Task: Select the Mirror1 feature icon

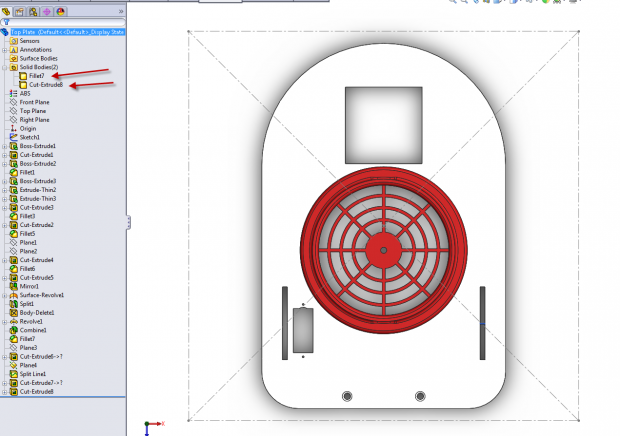Action: pos(13,286)
